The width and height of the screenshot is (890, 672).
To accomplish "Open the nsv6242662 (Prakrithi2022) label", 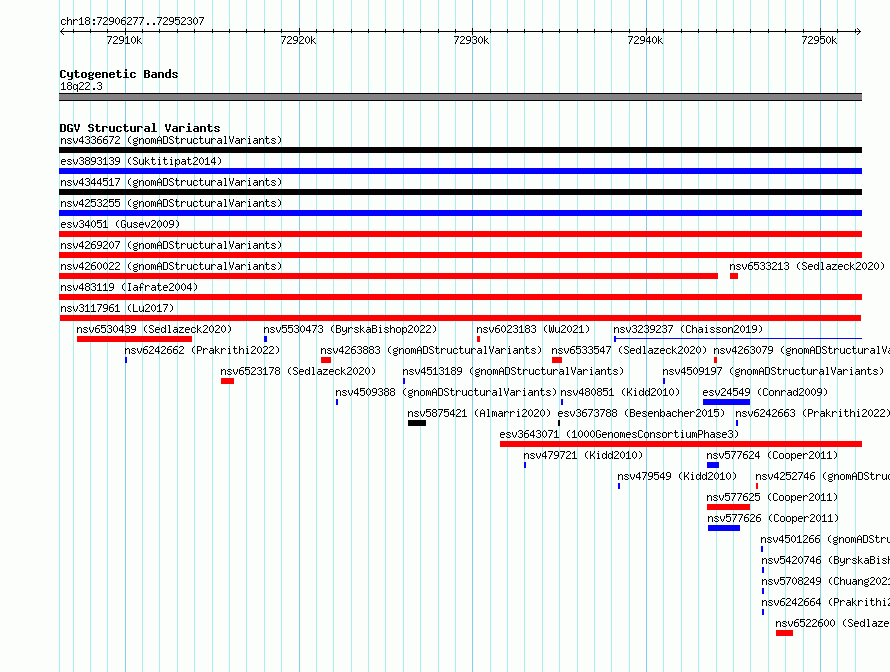I will [202, 350].
